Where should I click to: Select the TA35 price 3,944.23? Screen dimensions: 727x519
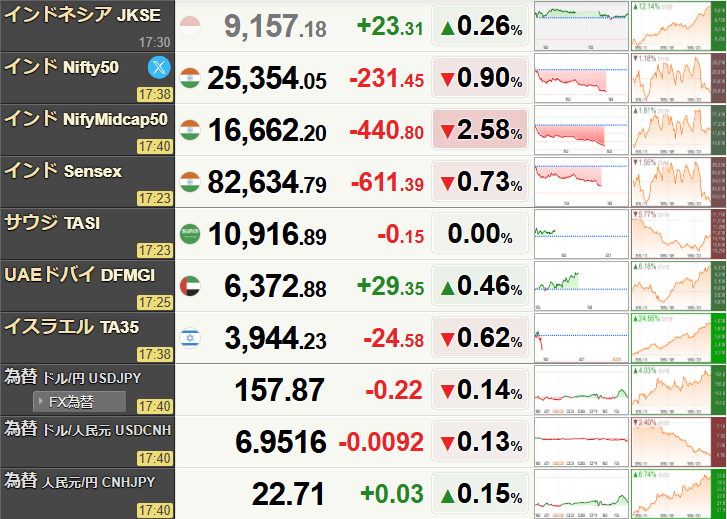click(275, 338)
